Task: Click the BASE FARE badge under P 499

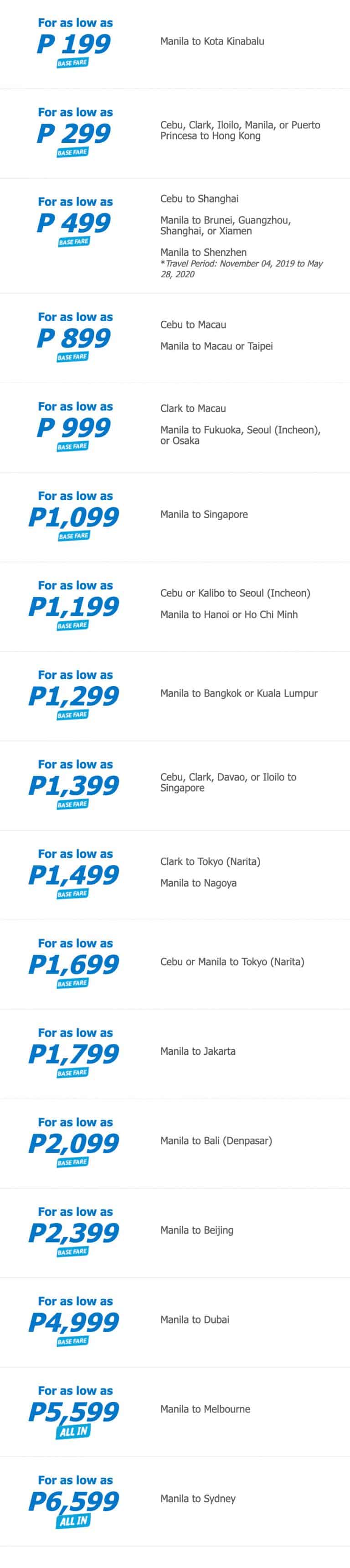Action: pyautogui.click(x=73, y=242)
